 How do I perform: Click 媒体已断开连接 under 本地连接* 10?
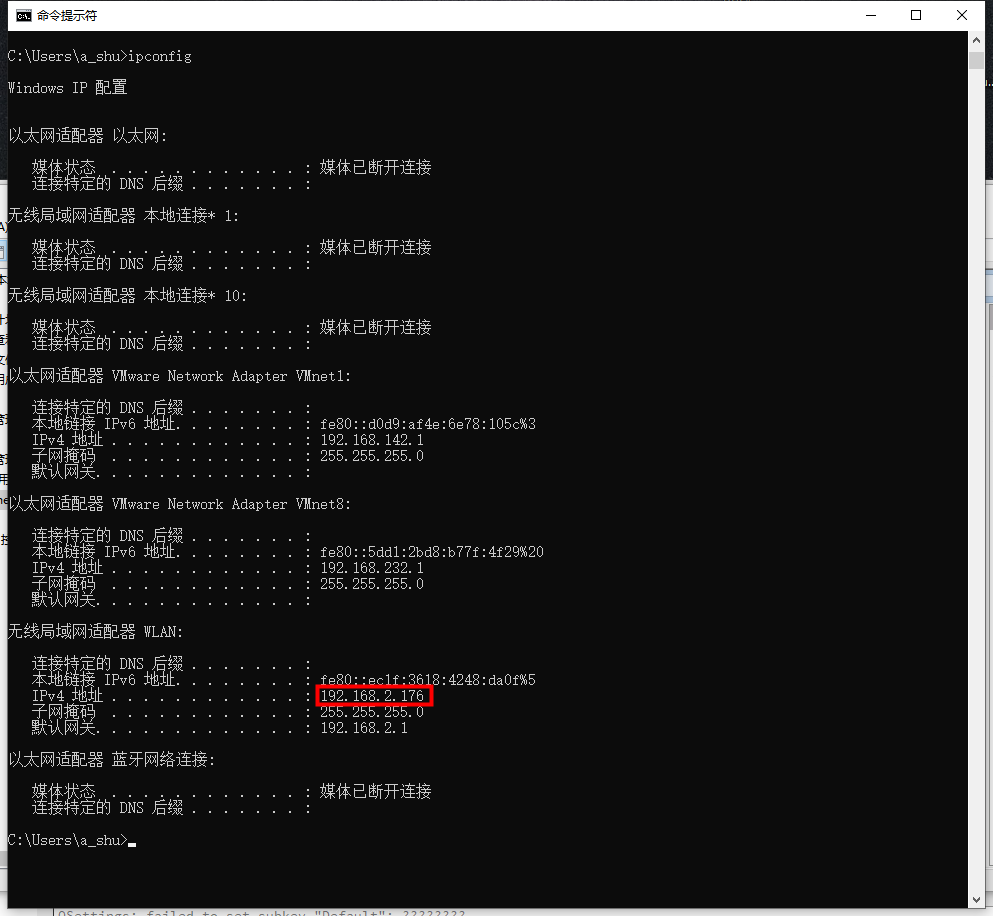376,328
